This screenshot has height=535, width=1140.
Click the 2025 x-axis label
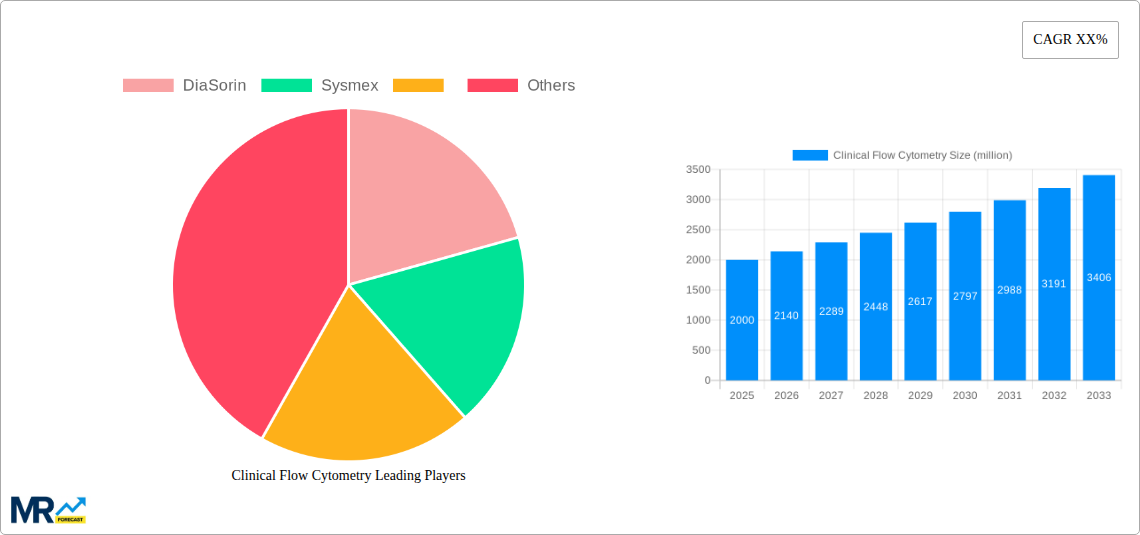742,395
